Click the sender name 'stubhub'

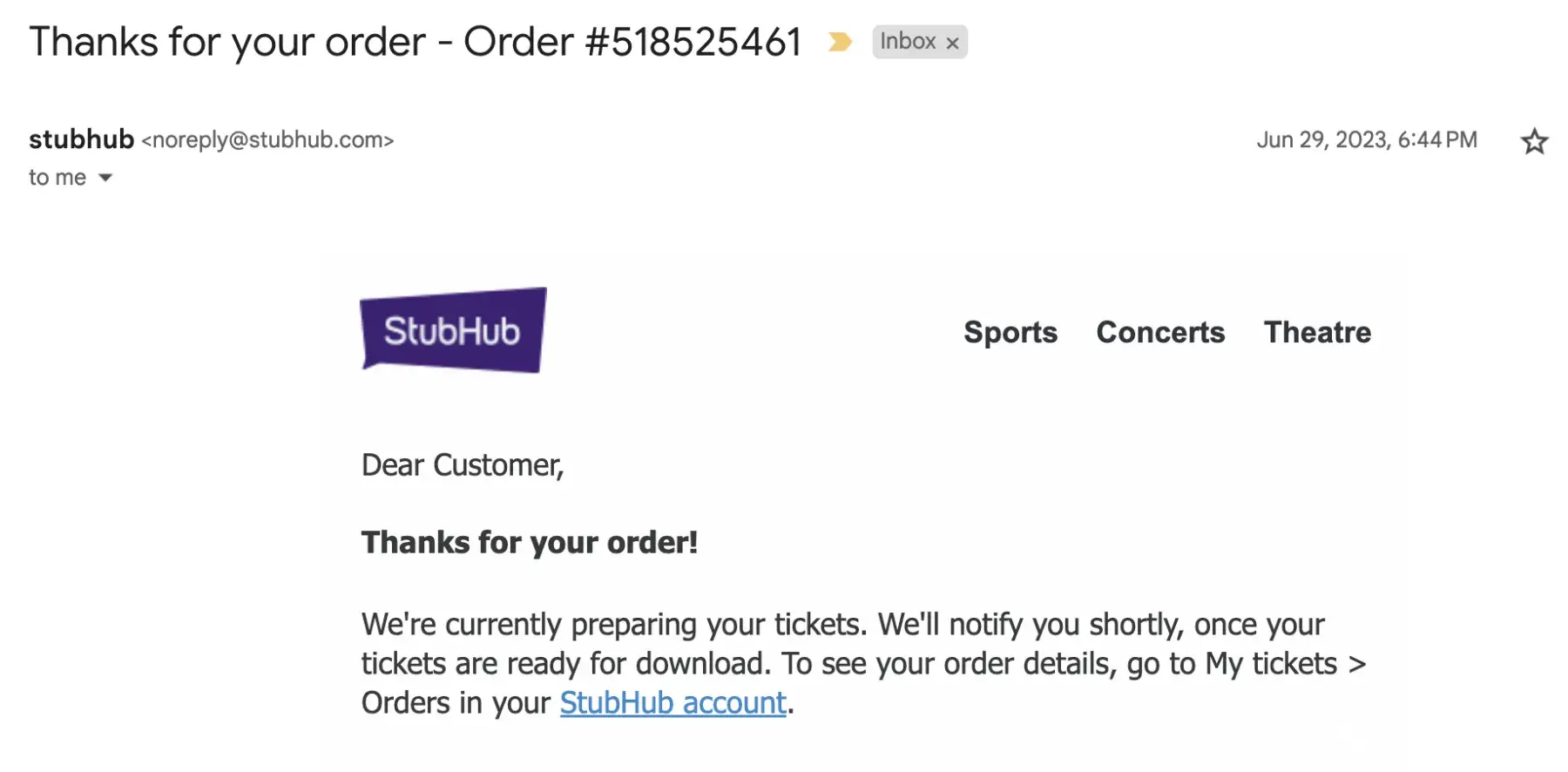[x=81, y=139]
